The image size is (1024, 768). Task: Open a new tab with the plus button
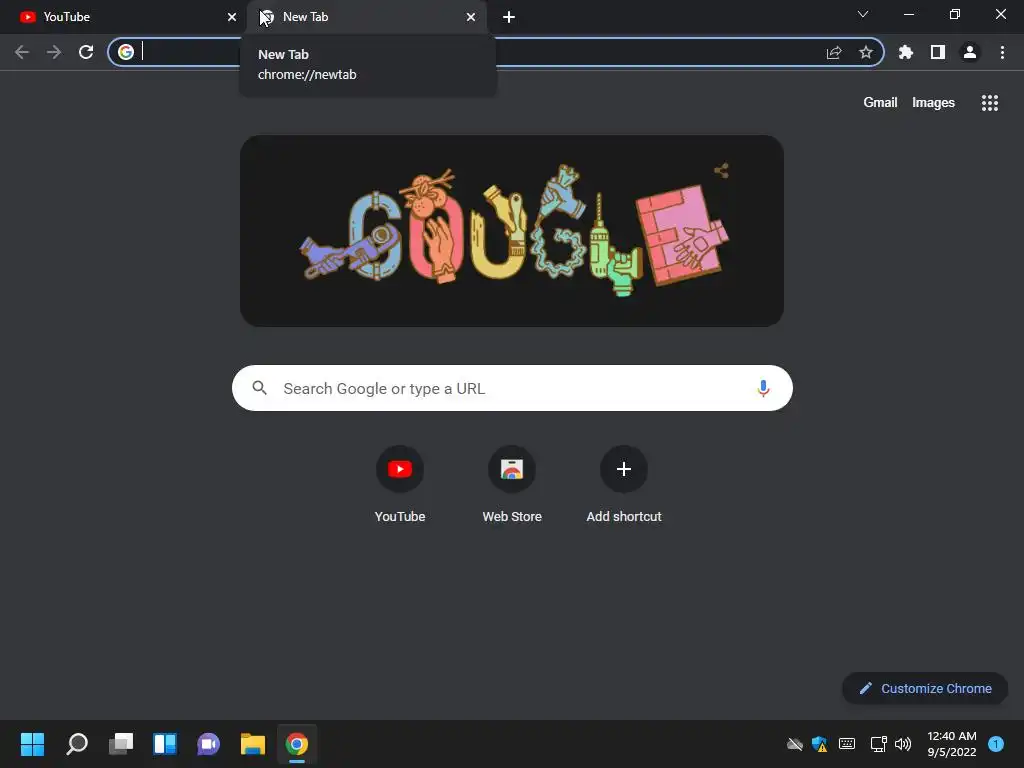point(509,17)
